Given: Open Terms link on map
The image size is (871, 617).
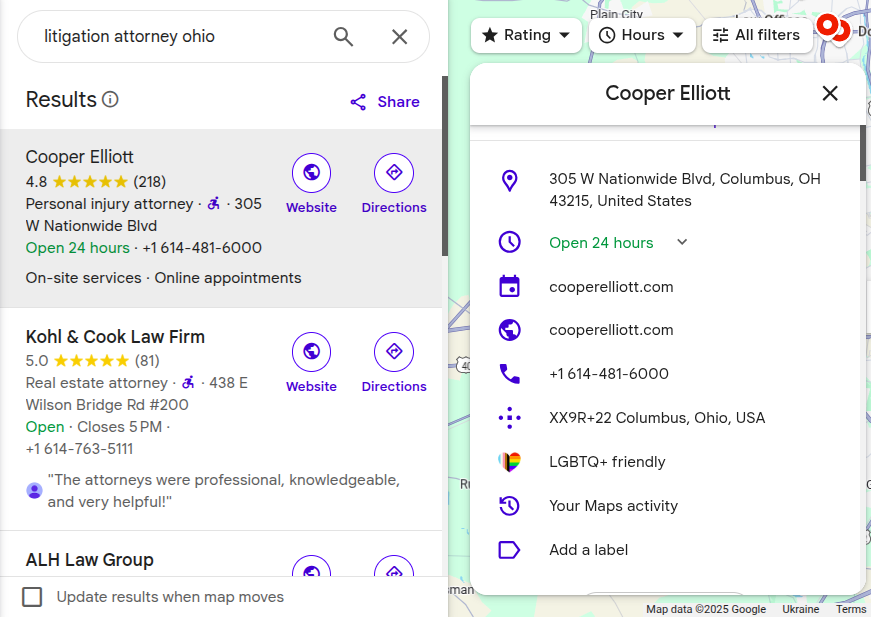Looking at the screenshot, I should tap(850, 609).
